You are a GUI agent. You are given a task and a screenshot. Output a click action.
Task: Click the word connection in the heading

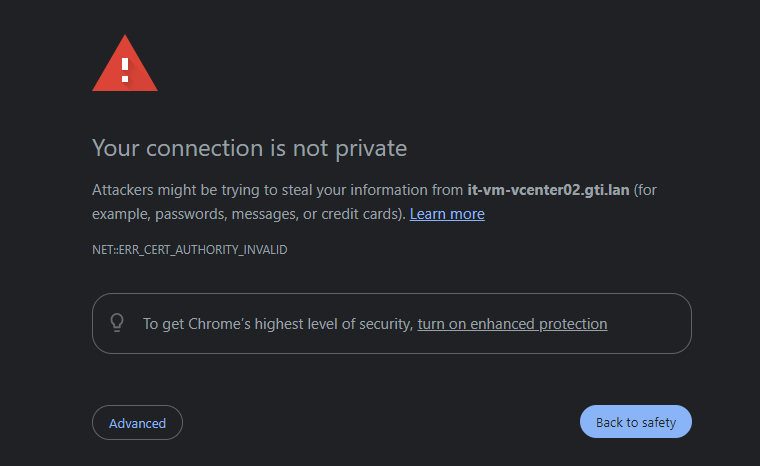pos(205,148)
